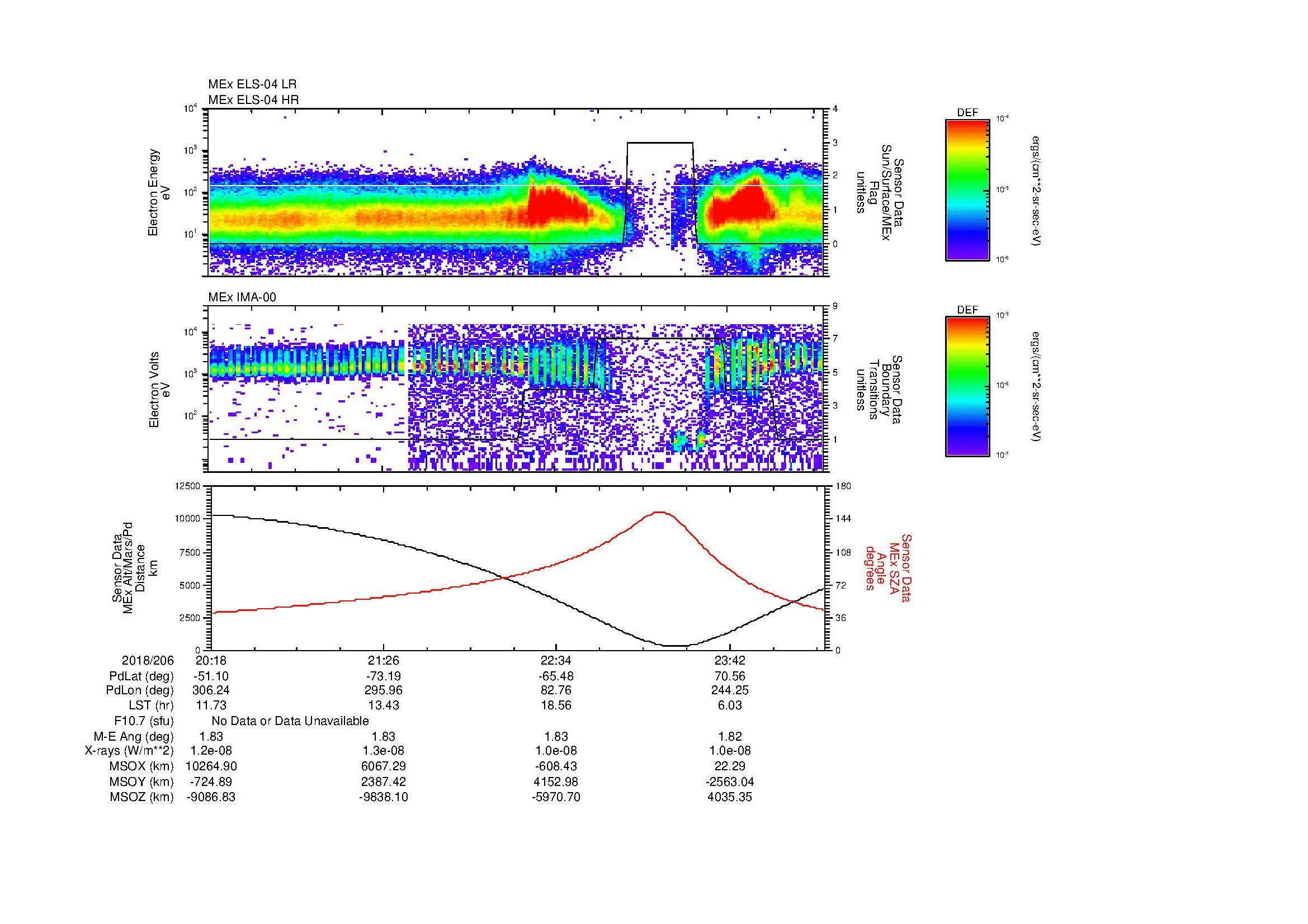Click the X-rays value 1.2e-08
The image size is (1308, 924).
click(211, 751)
